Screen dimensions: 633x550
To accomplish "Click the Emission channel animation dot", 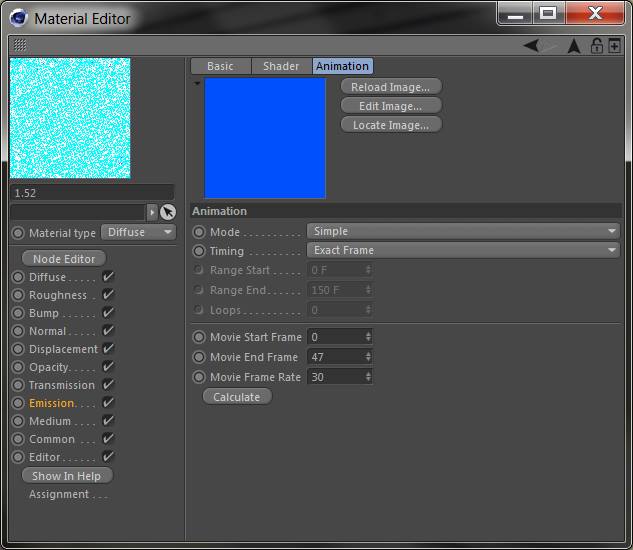I will click(18, 403).
